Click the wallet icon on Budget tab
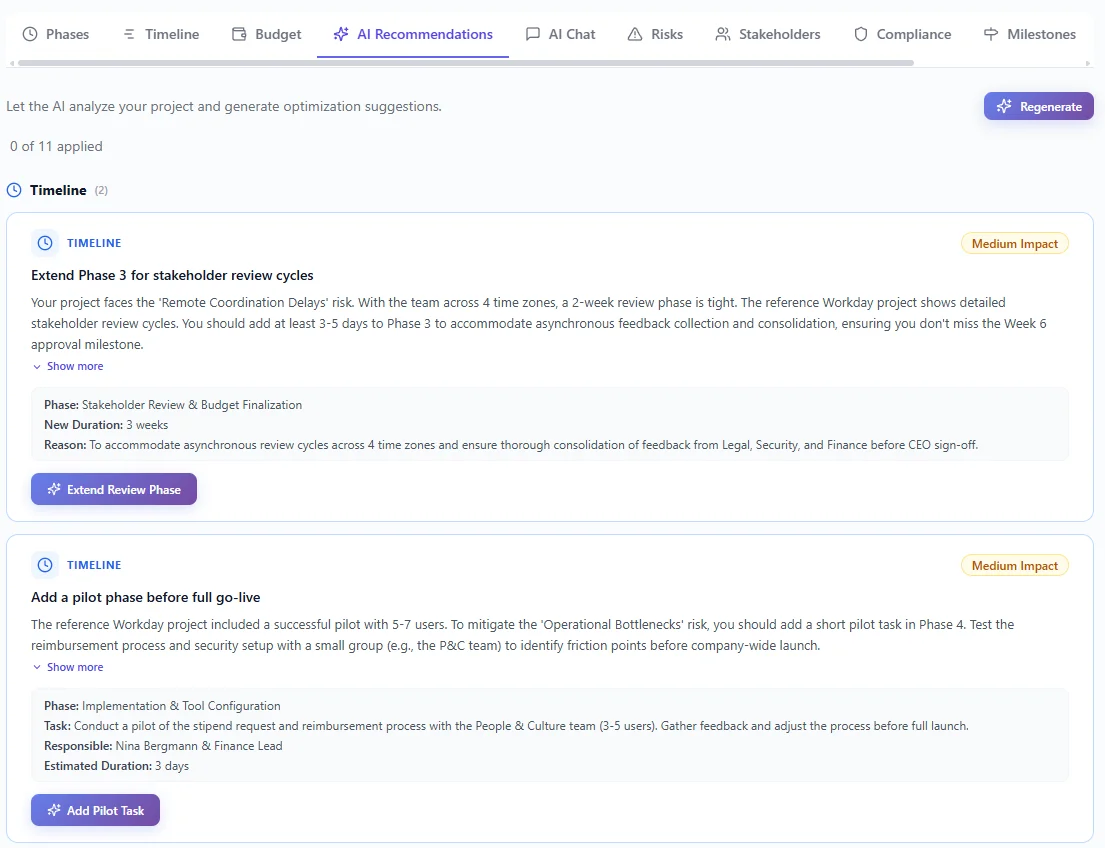Screen dimensions: 1105x848 tap(239, 34)
